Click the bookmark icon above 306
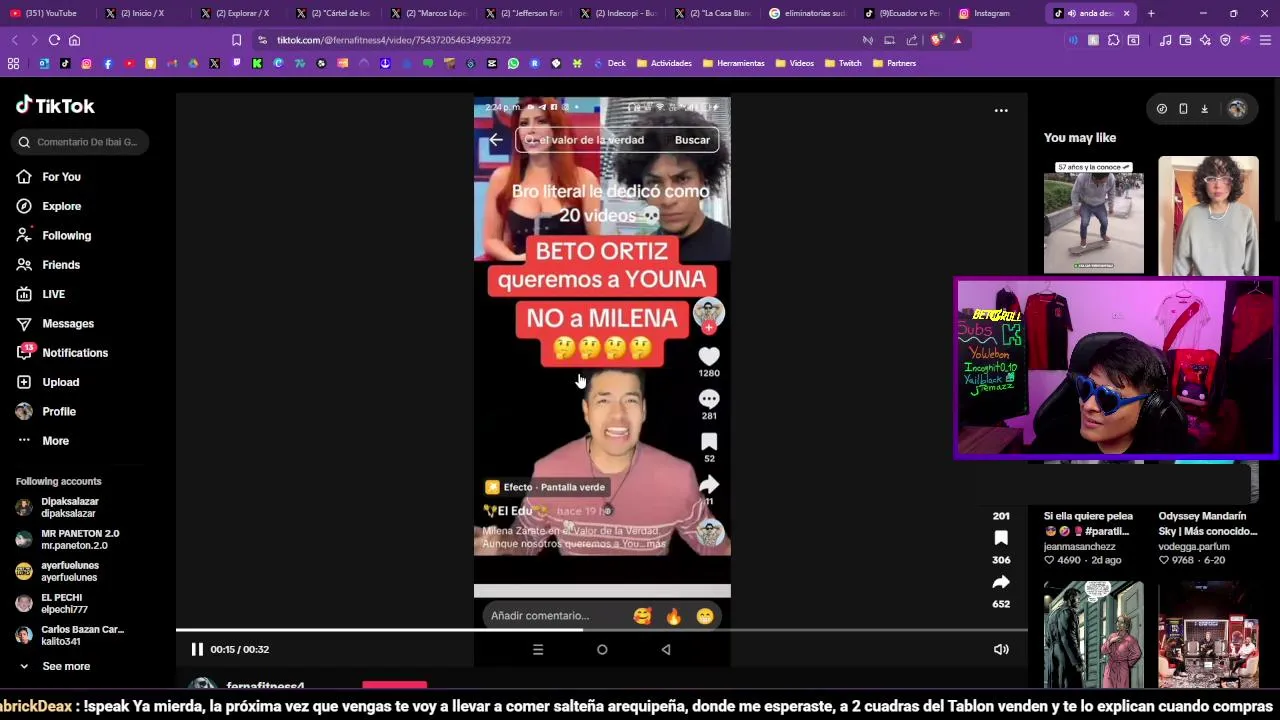The height and width of the screenshot is (720, 1280). (x=1001, y=538)
